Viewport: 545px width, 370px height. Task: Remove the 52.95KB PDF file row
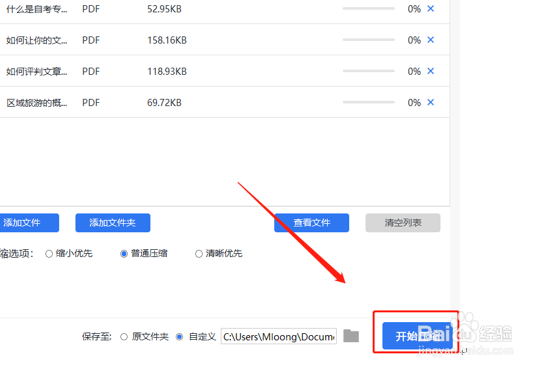tap(430, 9)
